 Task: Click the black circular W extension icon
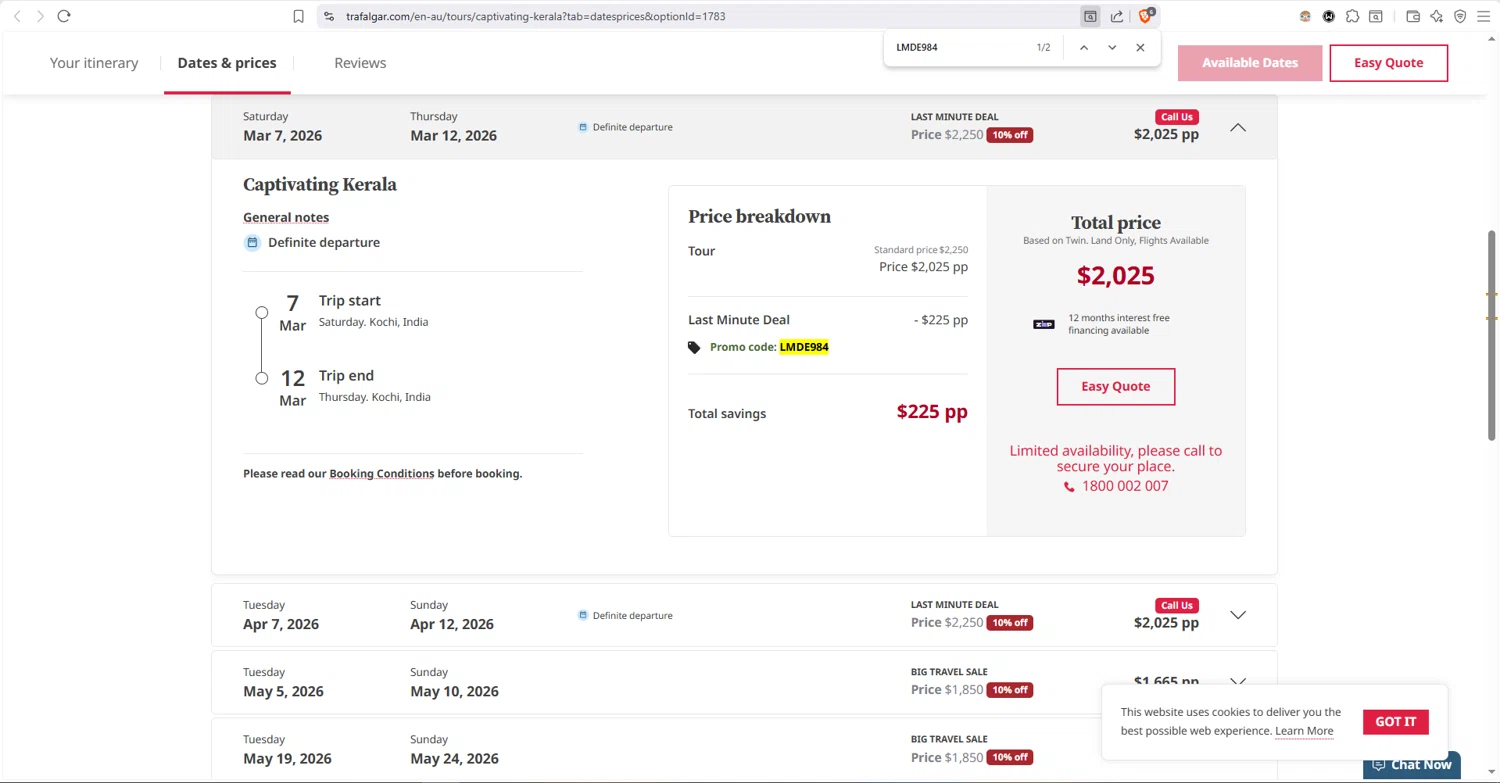tap(1329, 16)
